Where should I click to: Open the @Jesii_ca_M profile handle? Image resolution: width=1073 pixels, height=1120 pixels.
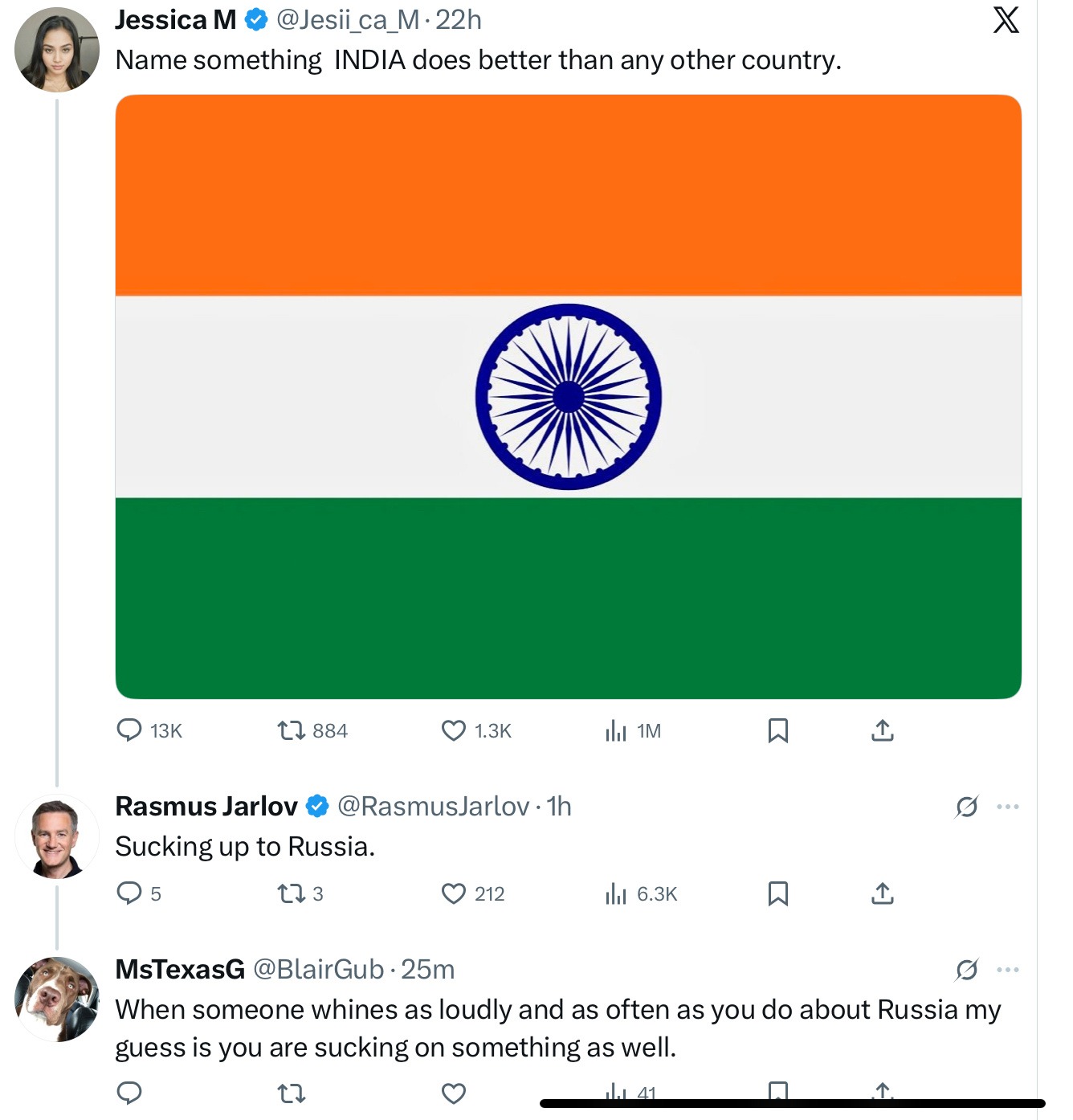click(x=347, y=20)
